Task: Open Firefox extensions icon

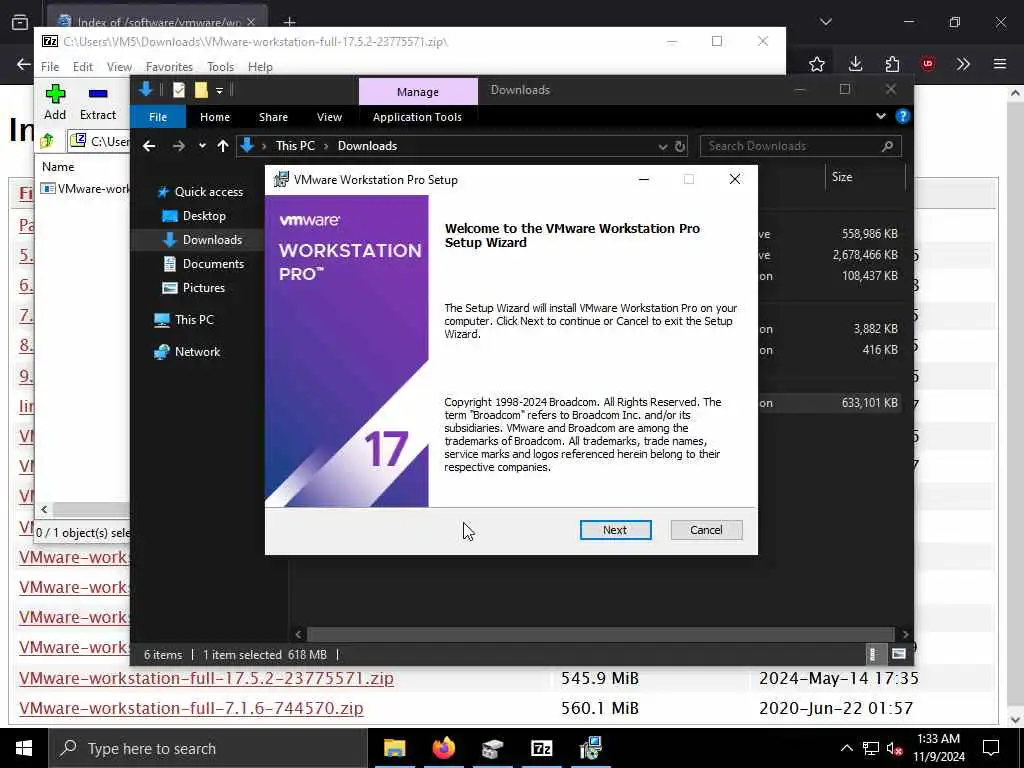Action: coord(892,64)
